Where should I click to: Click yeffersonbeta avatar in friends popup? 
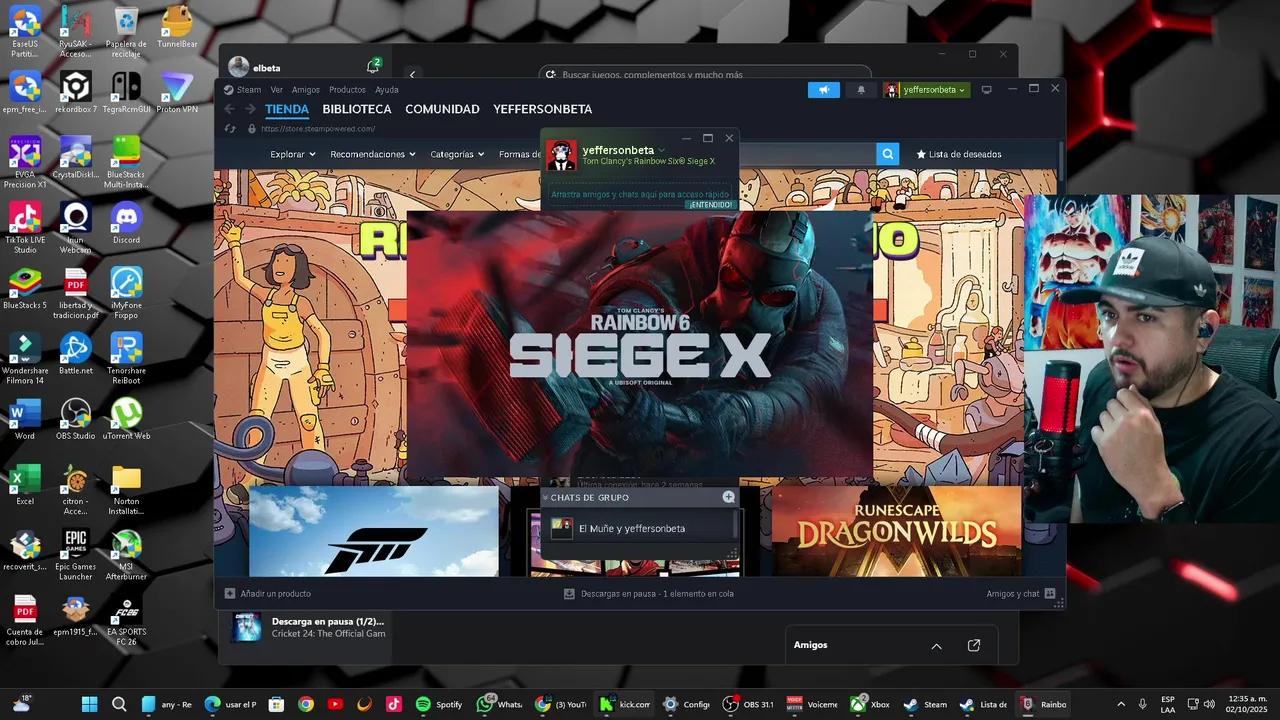click(x=561, y=155)
